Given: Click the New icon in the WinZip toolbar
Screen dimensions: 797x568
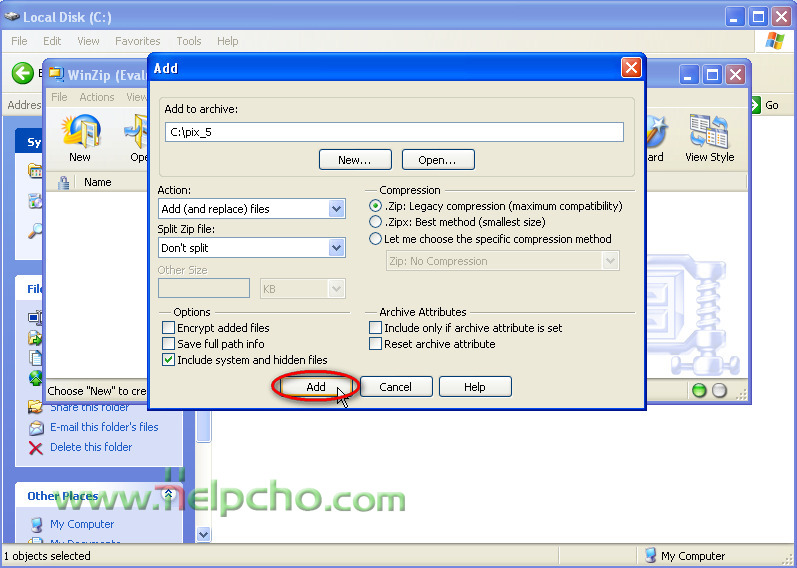Looking at the screenshot, I should pyautogui.click(x=80, y=138).
